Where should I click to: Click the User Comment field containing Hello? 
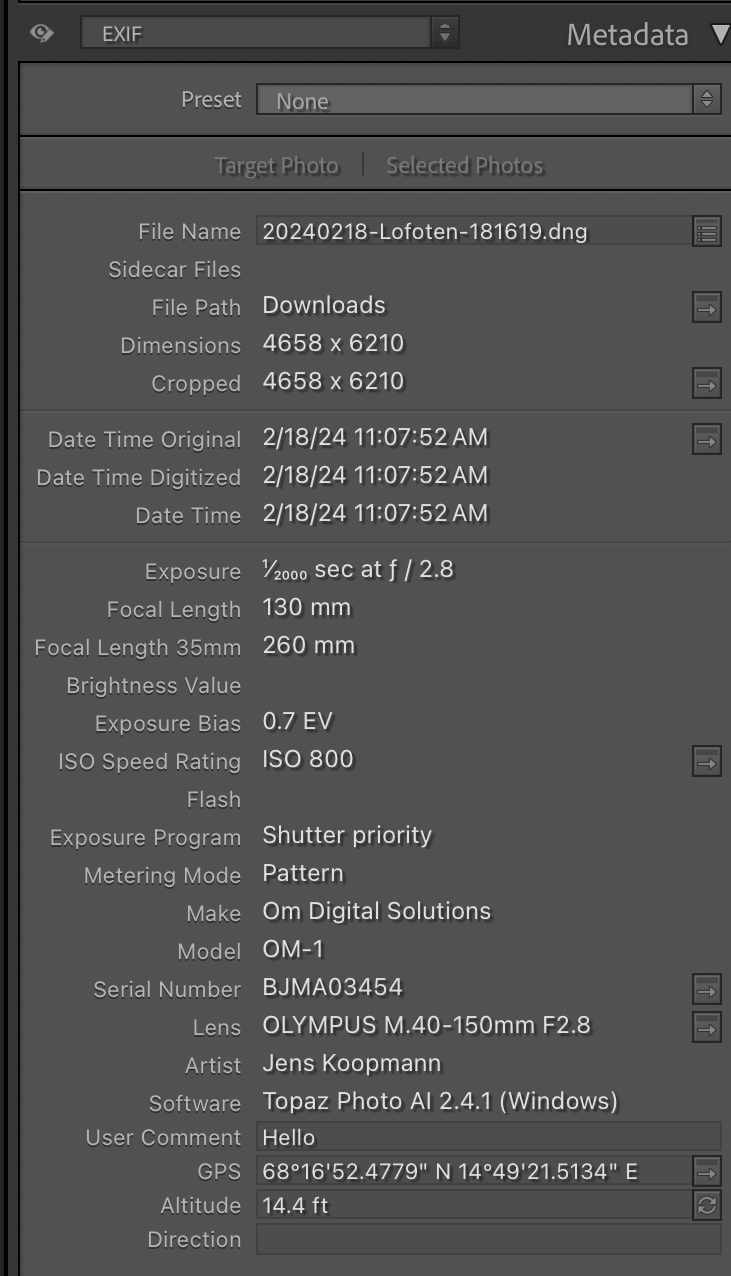[450, 1137]
